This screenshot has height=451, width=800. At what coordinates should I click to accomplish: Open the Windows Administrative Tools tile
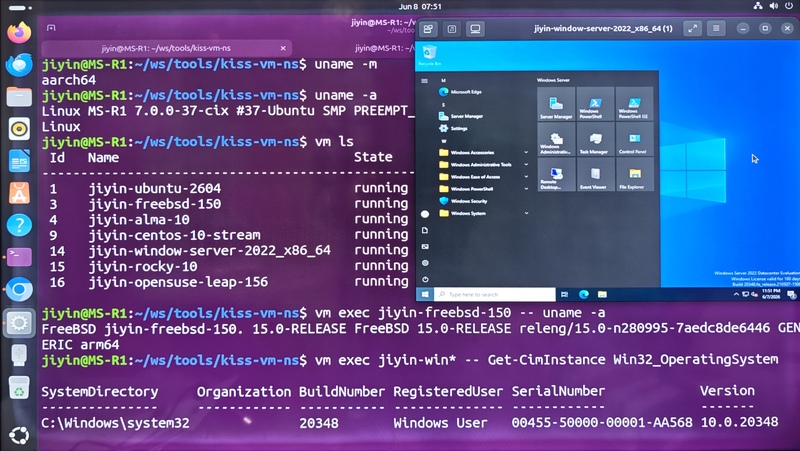556,139
